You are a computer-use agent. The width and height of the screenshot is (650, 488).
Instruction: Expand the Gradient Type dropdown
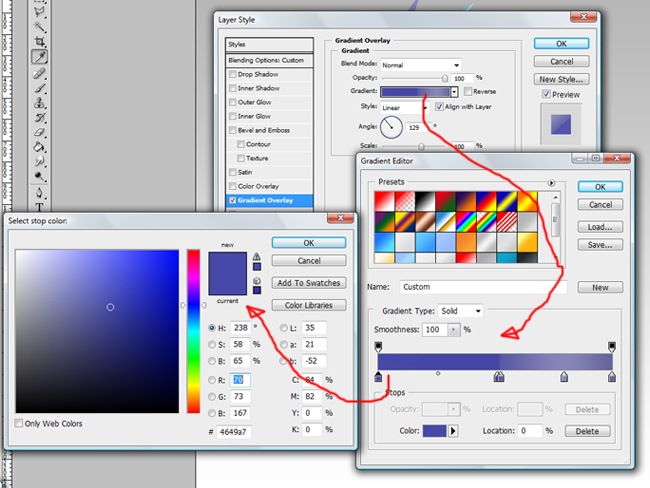point(460,311)
